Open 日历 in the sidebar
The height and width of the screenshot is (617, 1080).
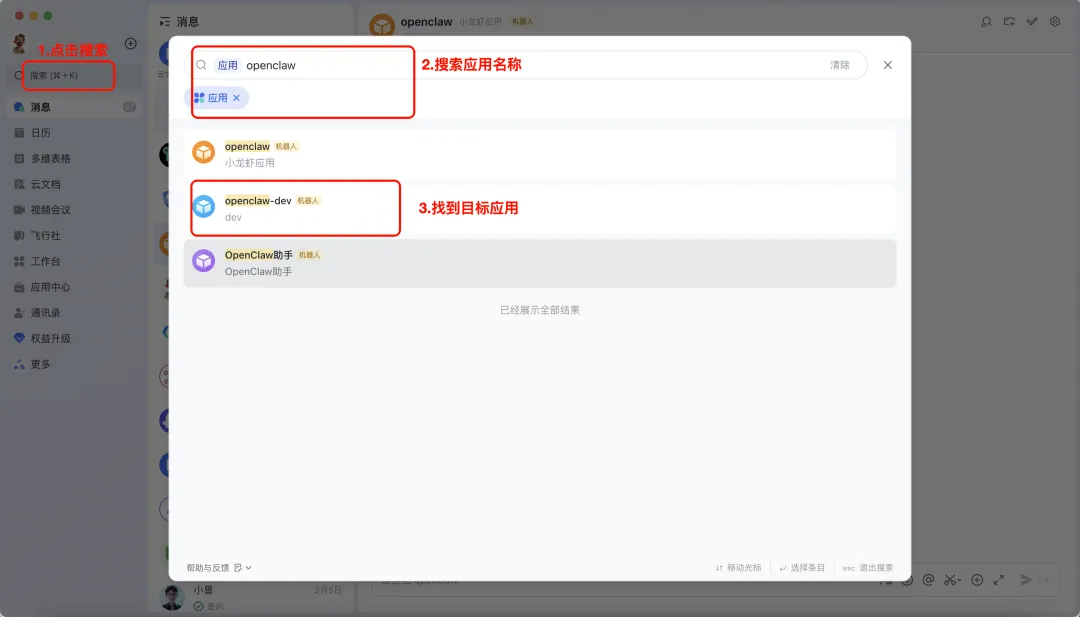(74, 133)
